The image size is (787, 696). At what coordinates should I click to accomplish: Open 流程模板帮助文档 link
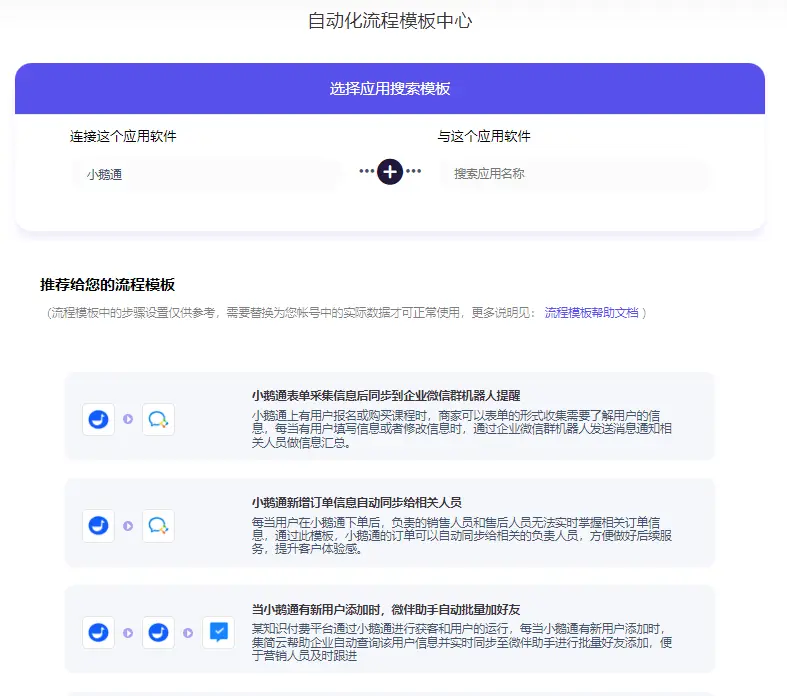[x=591, y=313]
